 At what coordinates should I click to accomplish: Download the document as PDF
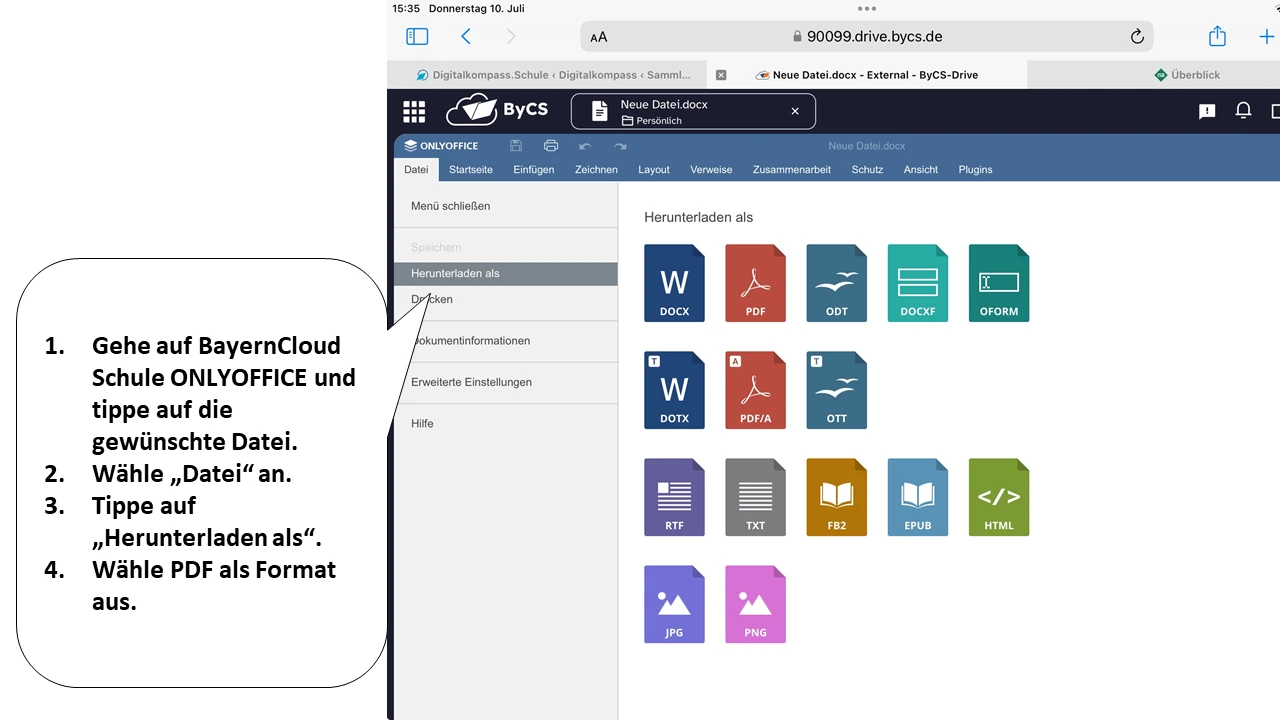tap(755, 283)
